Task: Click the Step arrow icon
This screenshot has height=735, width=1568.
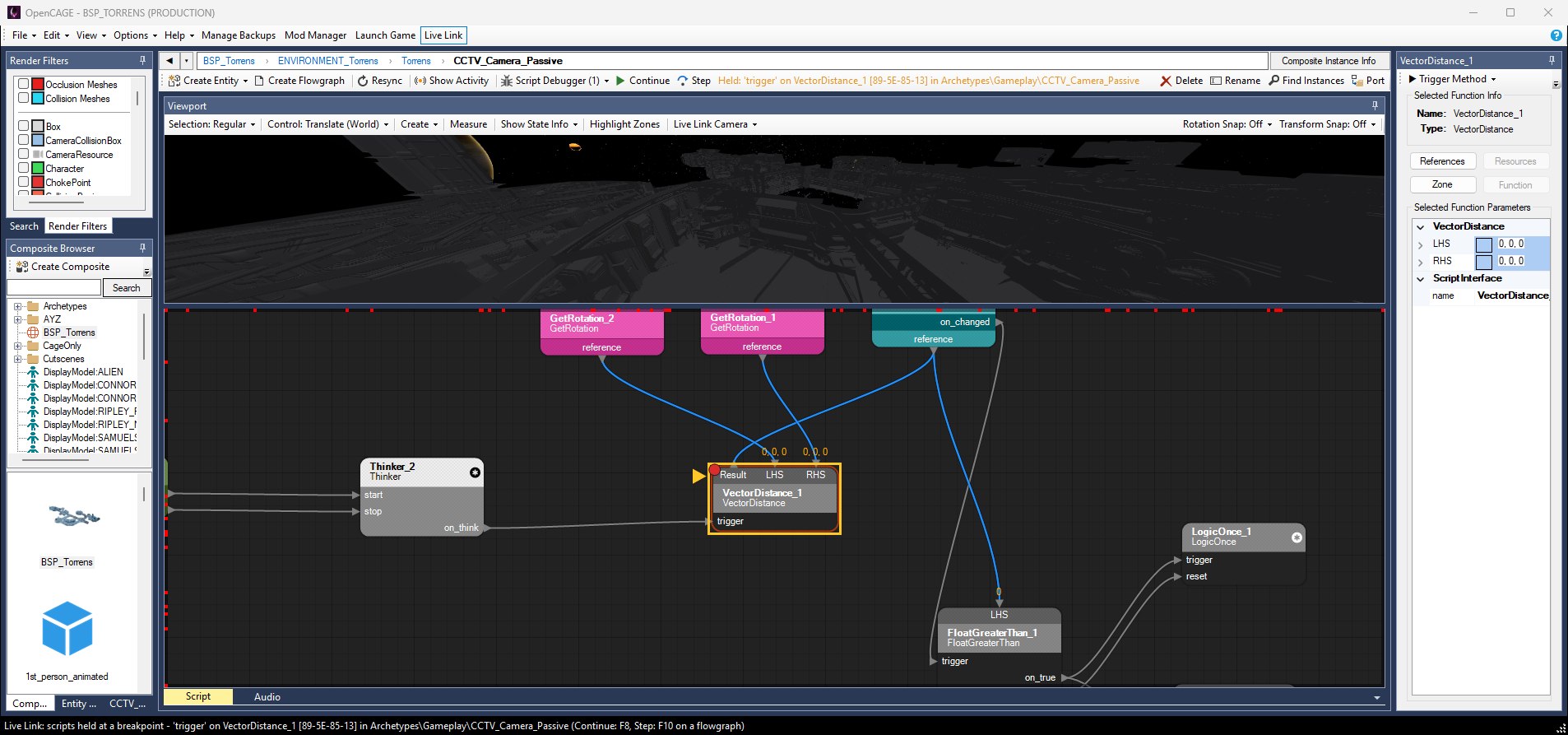Action: pyautogui.click(x=683, y=81)
